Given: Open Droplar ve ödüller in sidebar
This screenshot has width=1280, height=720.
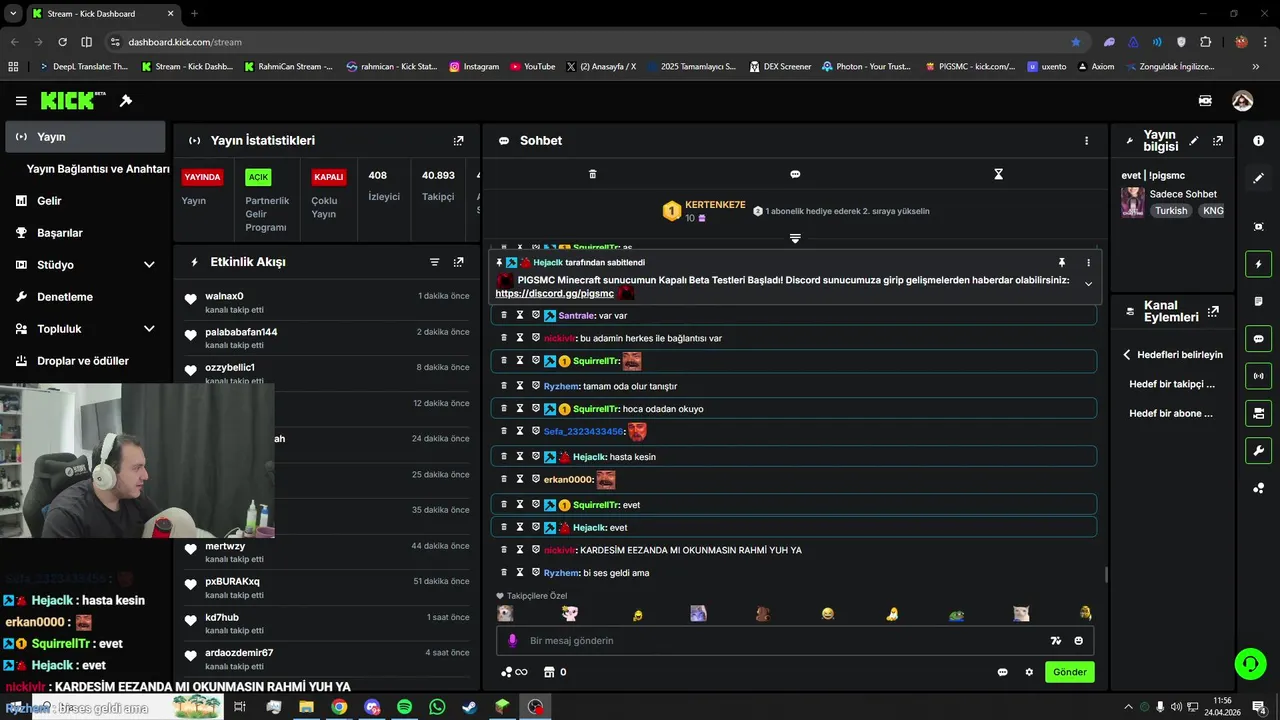Looking at the screenshot, I should click(x=85, y=361).
